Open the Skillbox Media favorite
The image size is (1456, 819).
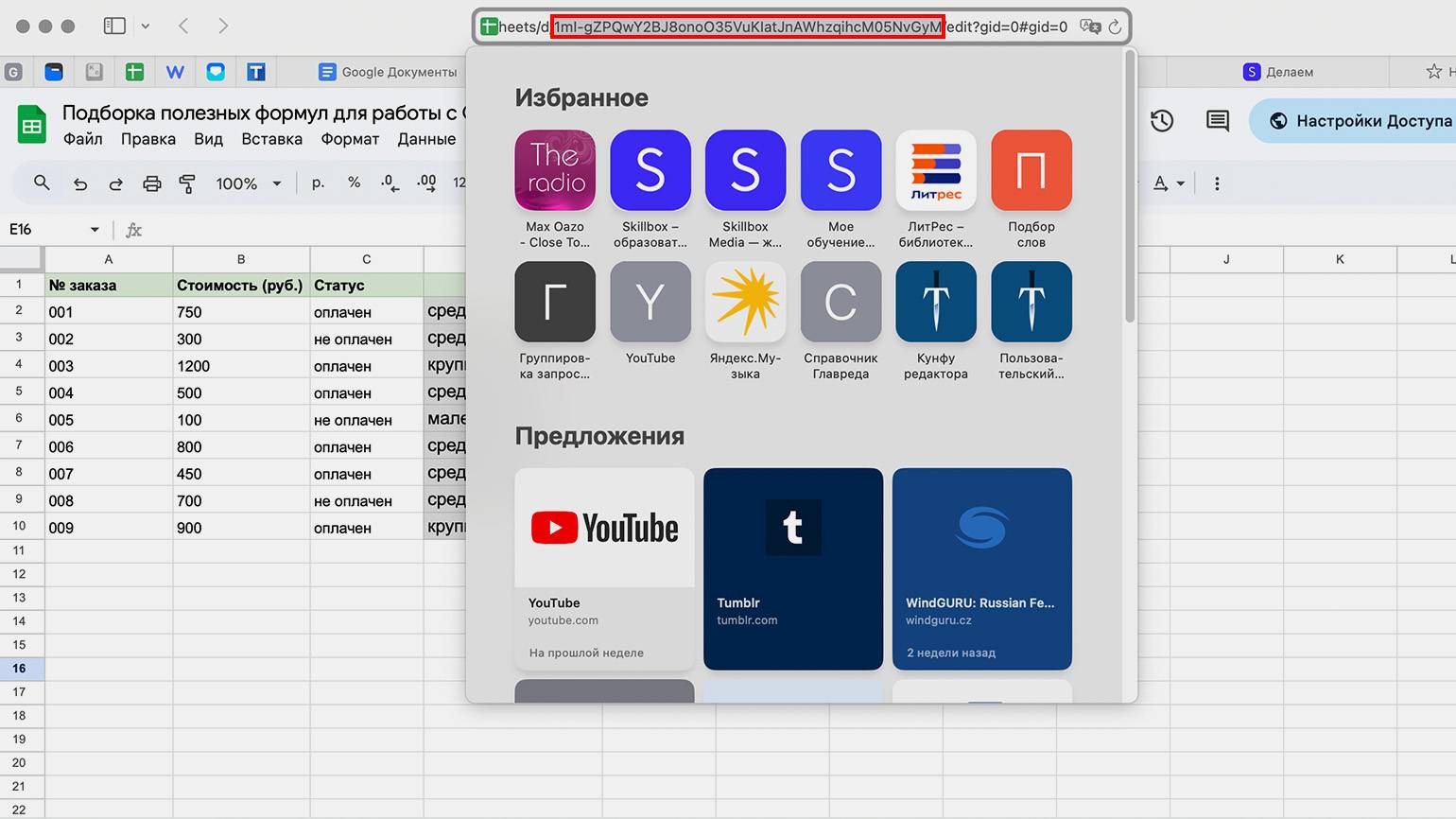[745, 189]
